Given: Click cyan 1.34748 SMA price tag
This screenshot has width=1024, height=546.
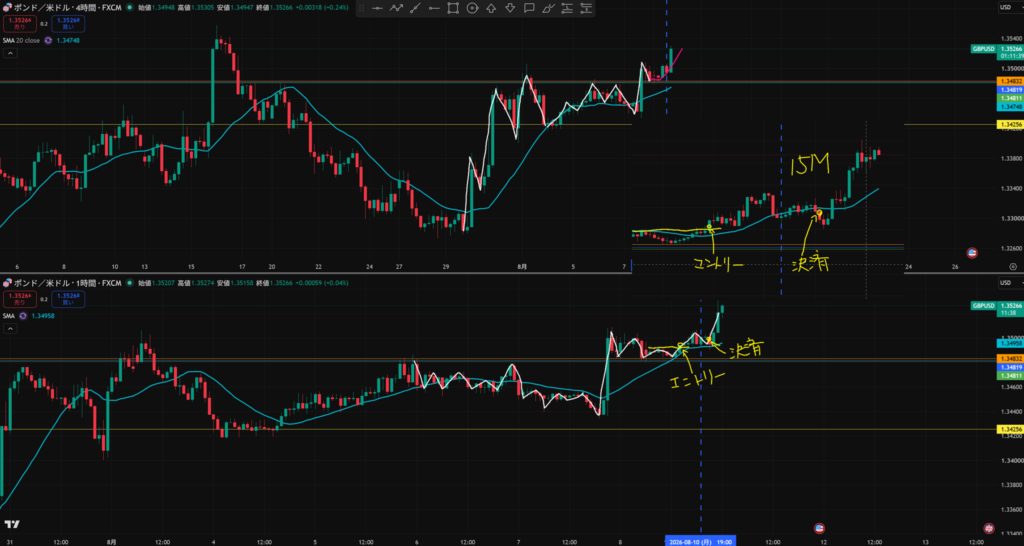Looking at the screenshot, I should 1010,106.
